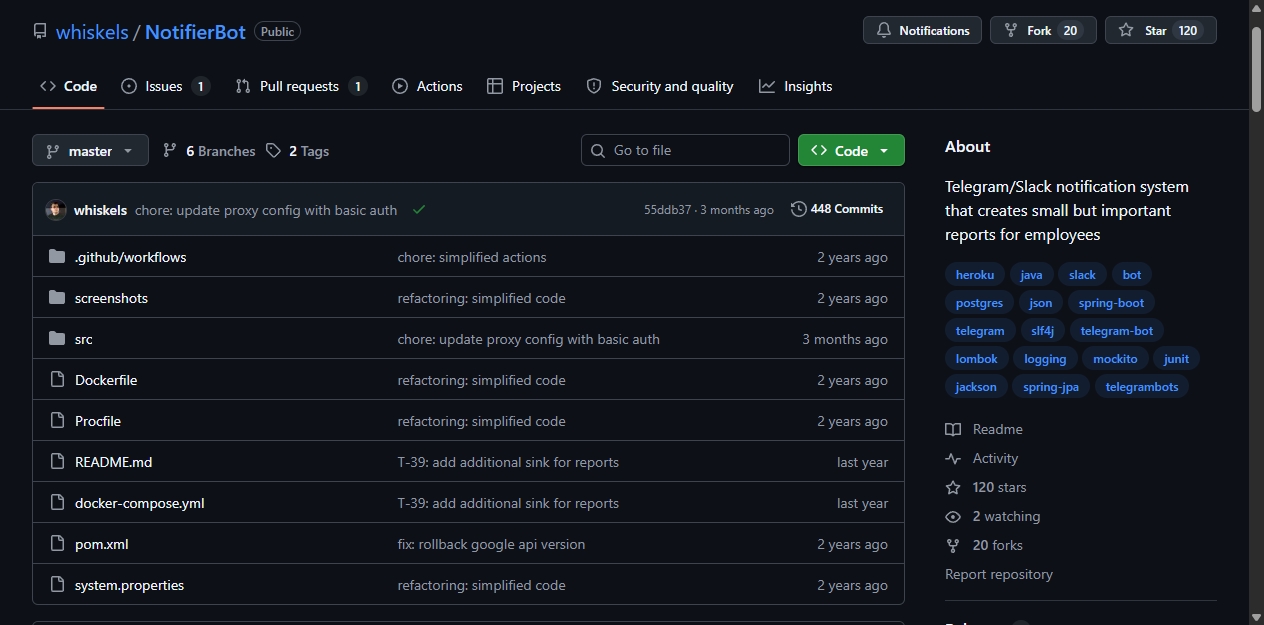The width and height of the screenshot is (1264, 625).
Task: Click the branch icon next to 6 Branches
Action: tap(170, 151)
